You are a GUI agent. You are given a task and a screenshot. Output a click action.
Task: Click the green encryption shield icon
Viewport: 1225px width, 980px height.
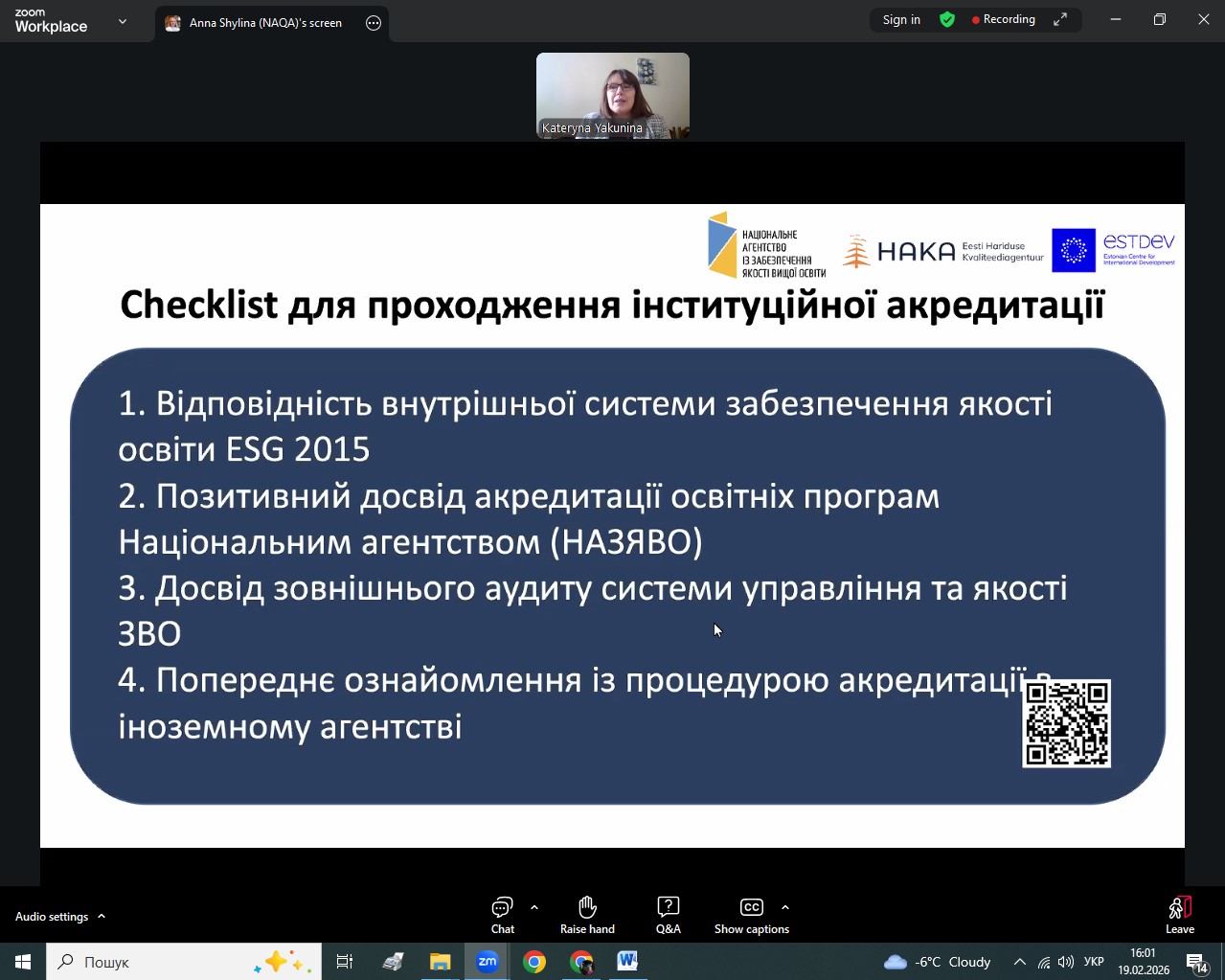tap(947, 20)
